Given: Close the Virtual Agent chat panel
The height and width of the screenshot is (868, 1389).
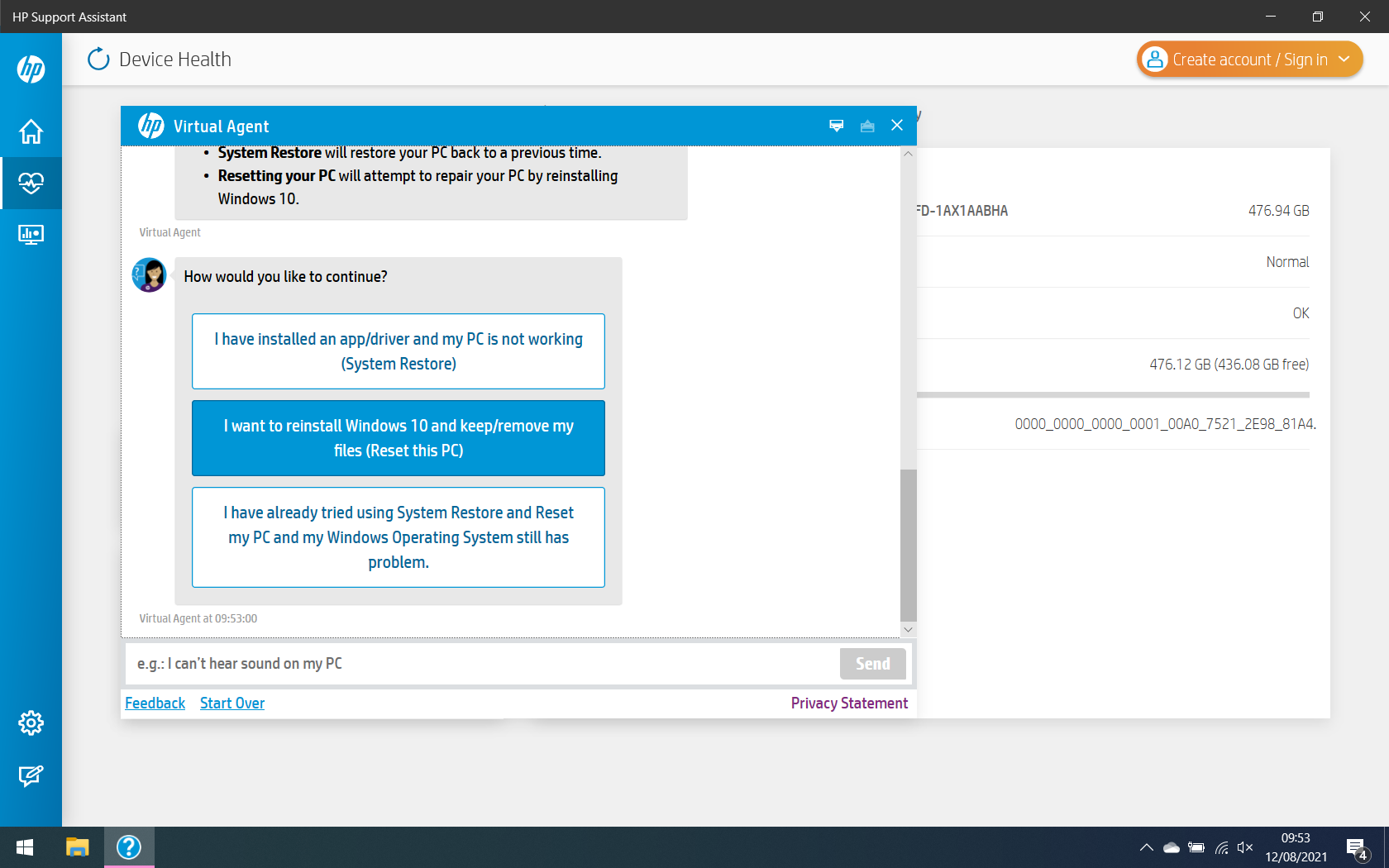Looking at the screenshot, I should (x=897, y=126).
